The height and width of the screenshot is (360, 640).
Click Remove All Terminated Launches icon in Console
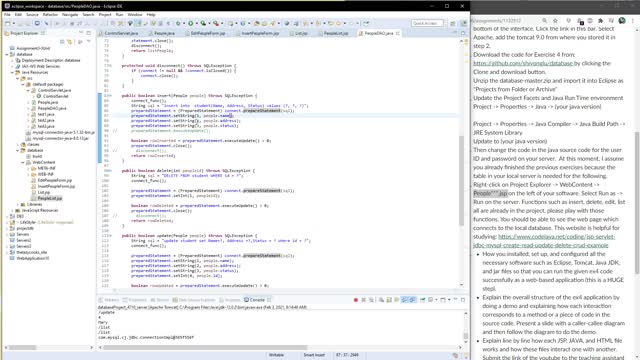coord(371,300)
